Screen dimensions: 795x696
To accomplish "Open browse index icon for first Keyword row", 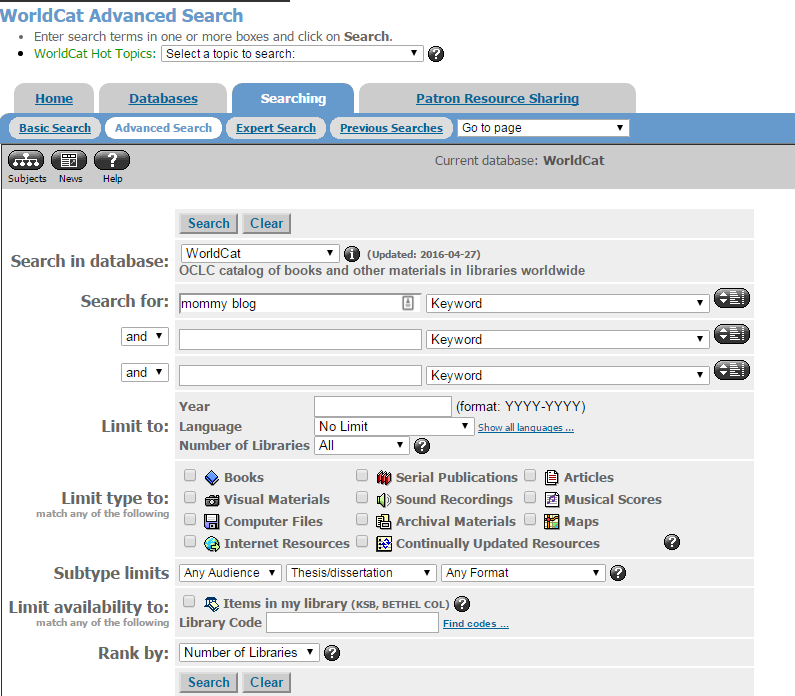I will [732, 298].
